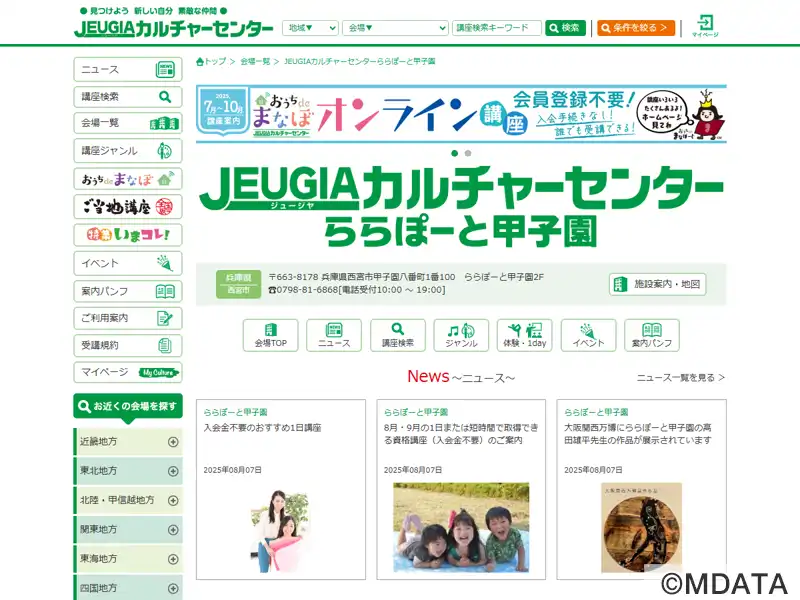The width and height of the screenshot is (800, 600).
Task: Click the JEUGIA Culture Center header logo
Action: [x=173, y=29]
